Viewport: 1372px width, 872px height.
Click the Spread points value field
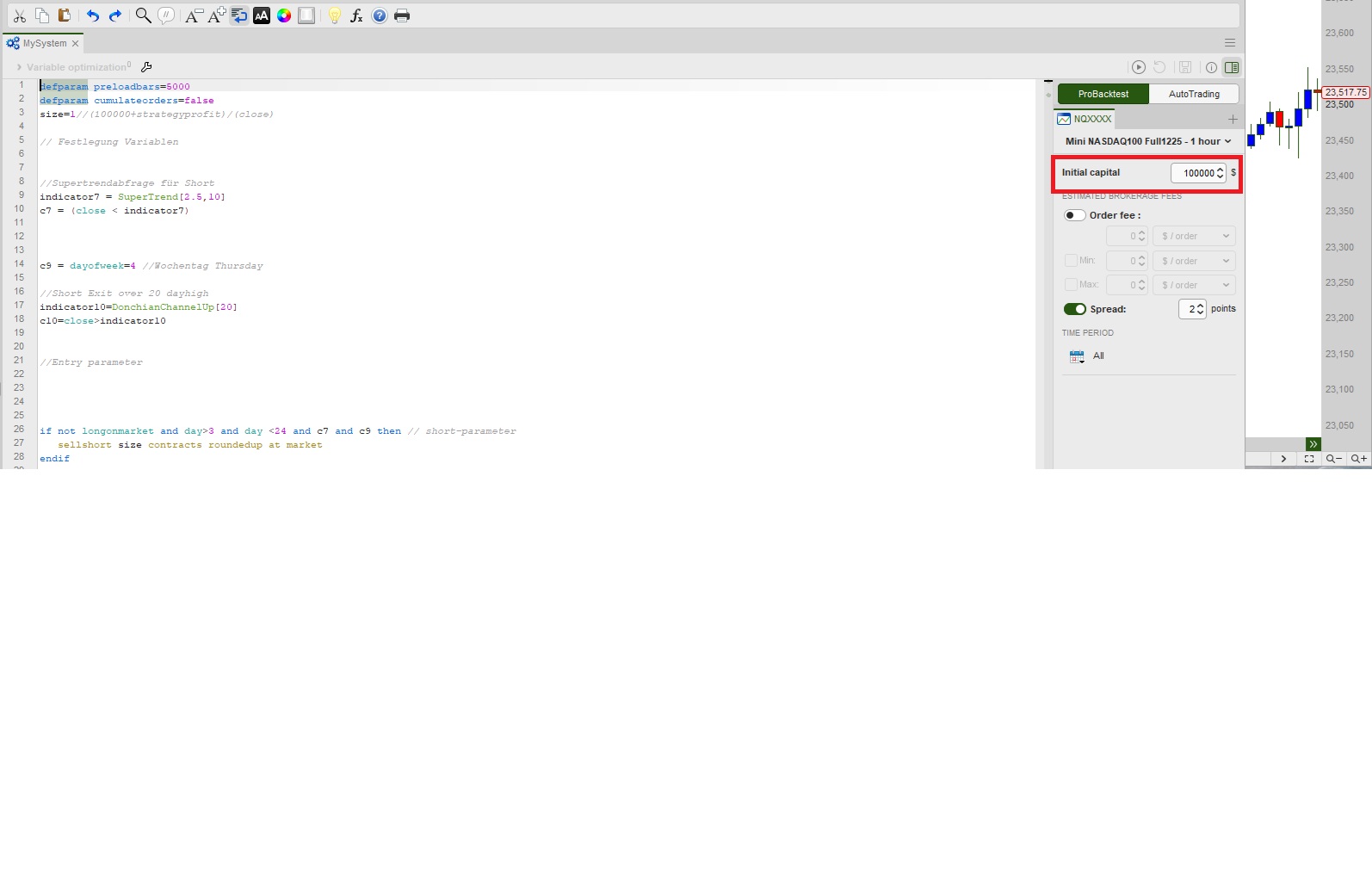click(x=1192, y=309)
